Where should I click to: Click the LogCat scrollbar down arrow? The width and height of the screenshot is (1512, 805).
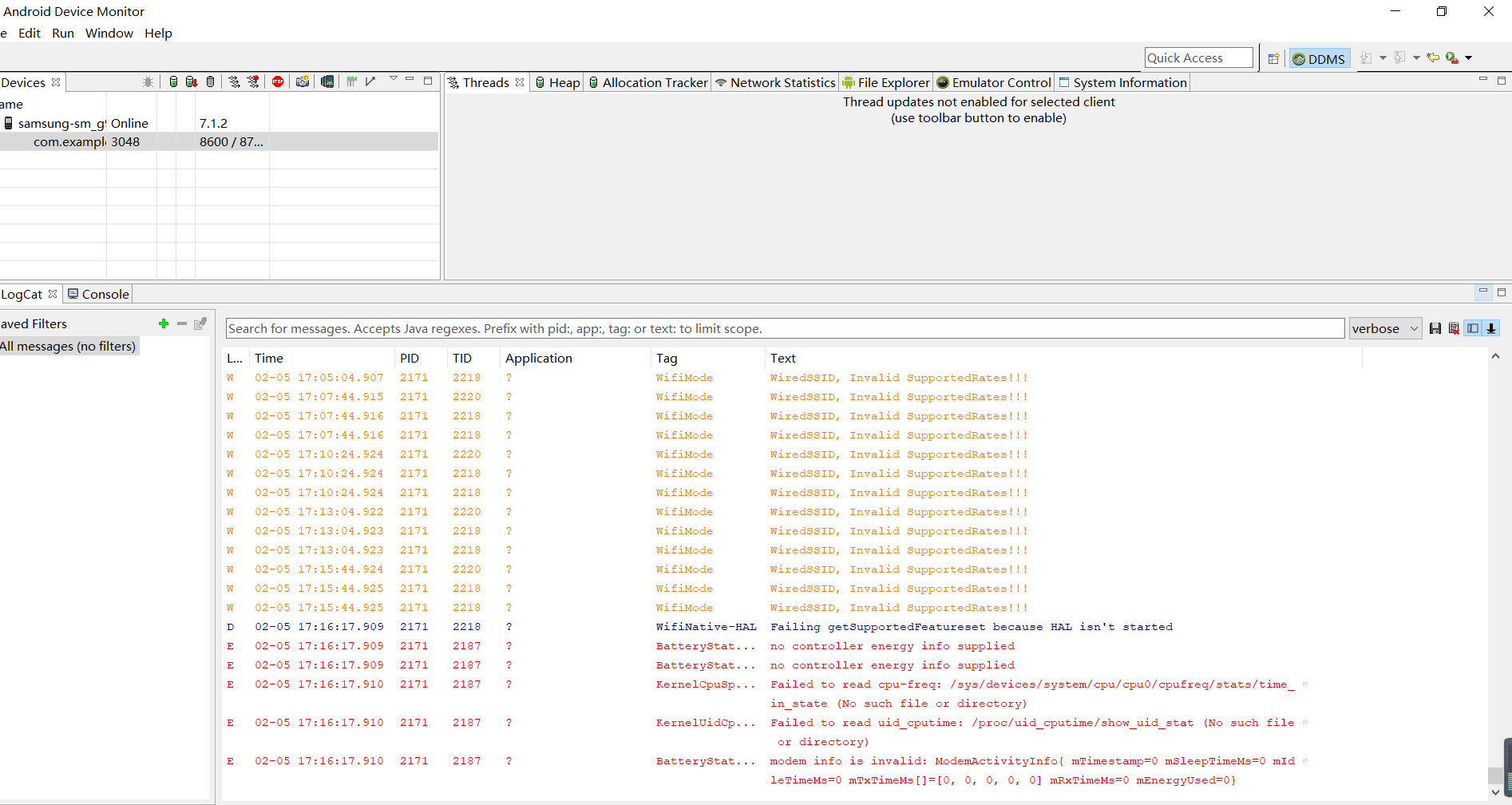point(1495,792)
